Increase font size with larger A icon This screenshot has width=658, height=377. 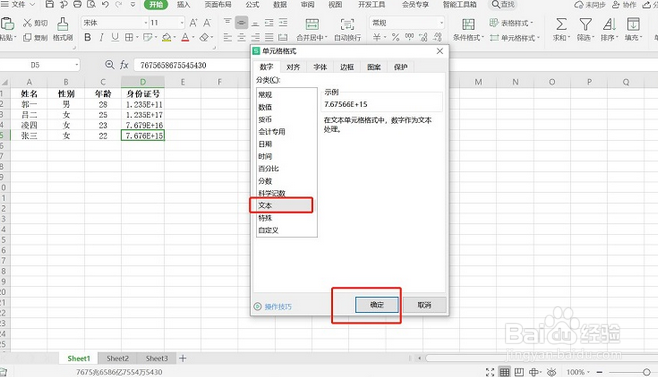point(193,23)
